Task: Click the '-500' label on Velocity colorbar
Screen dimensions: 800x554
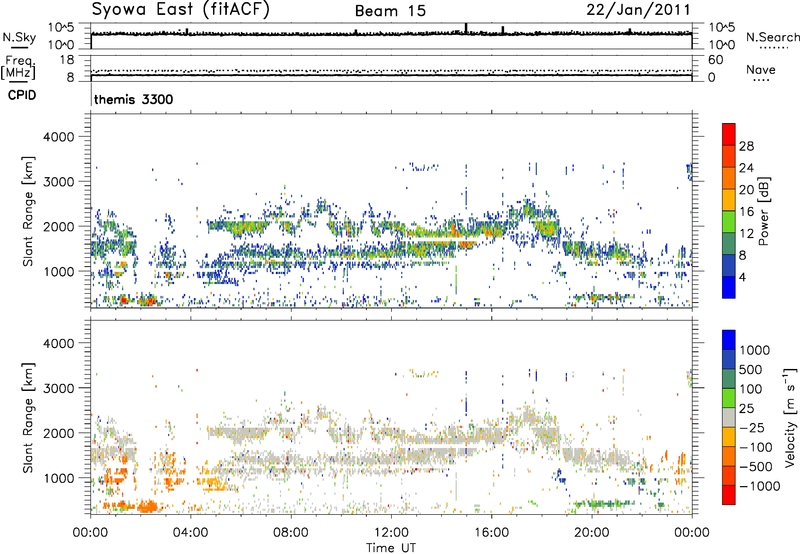Action: [x=756, y=467]
